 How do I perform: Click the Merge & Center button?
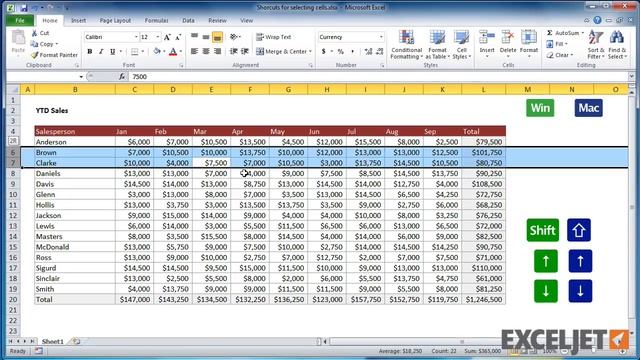(284, 51)
